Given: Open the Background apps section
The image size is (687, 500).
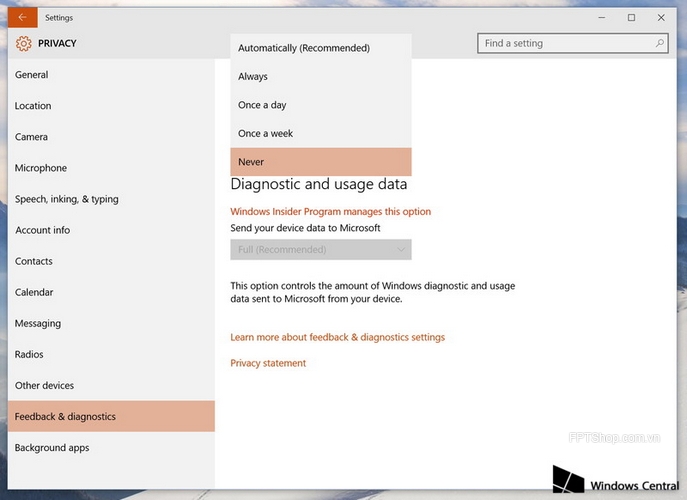Looking at the screenshot, I should coord(111,447).
